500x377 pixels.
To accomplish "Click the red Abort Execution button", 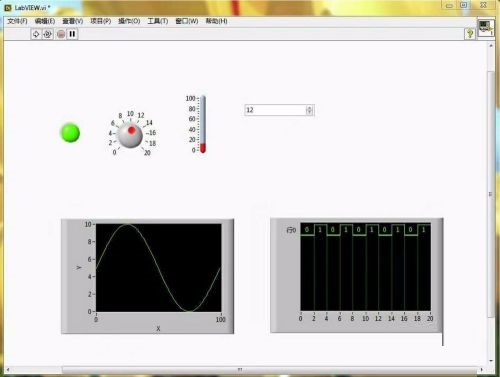I will [x=61, y=34].
